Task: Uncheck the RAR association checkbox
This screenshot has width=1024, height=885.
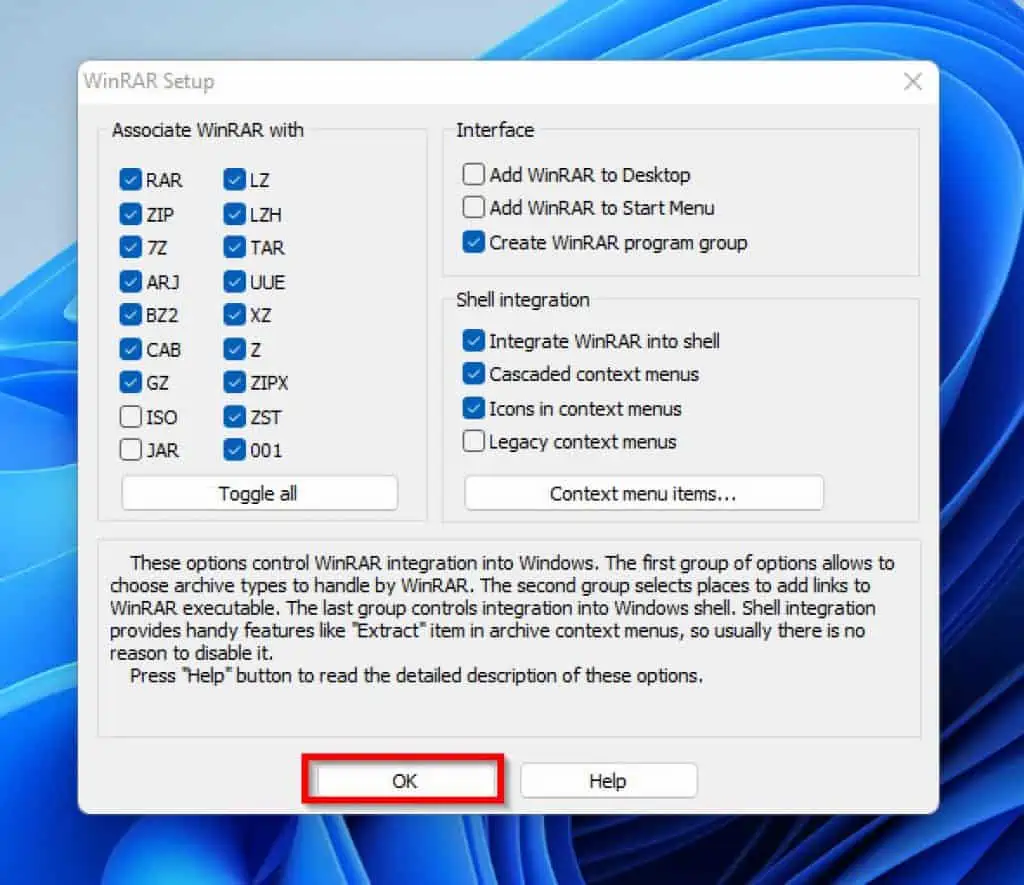Action: (x=131, y=180)
